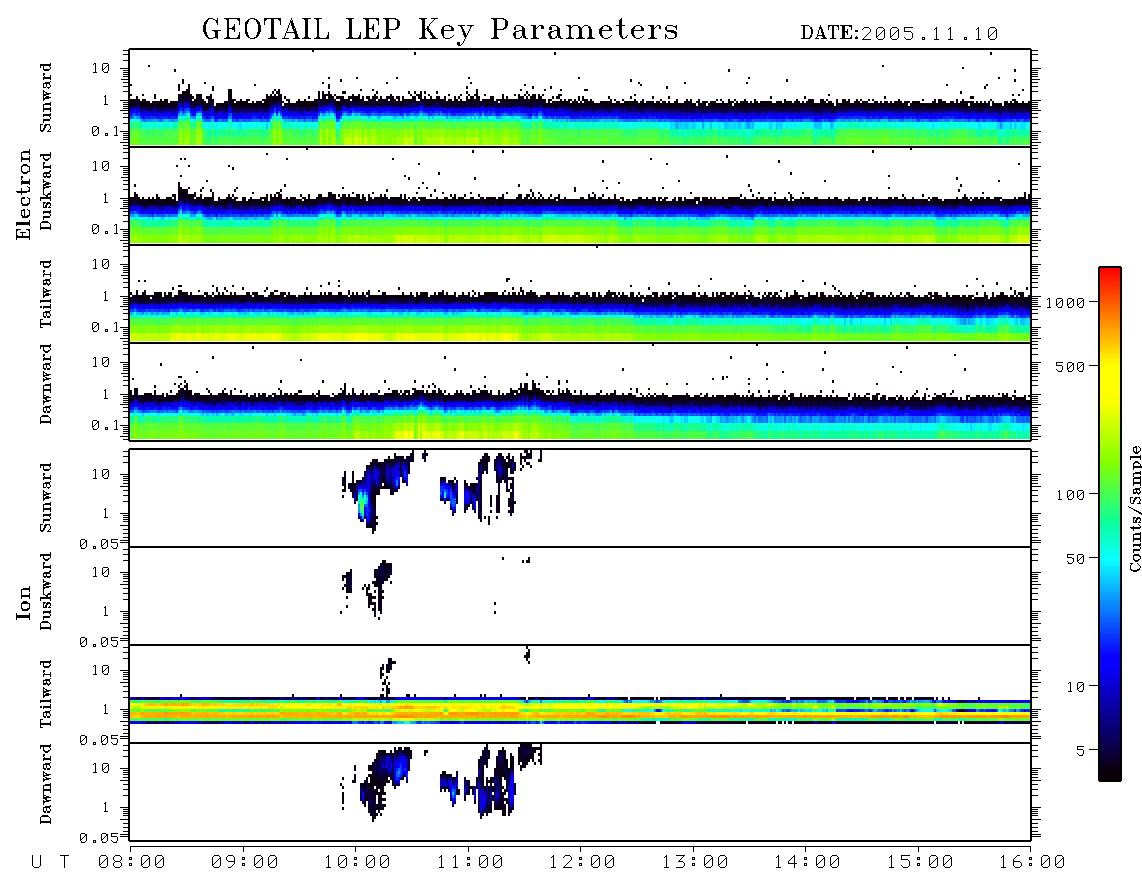Click the 0.05 tick on Ion Dawnward axis
This screenshot has height=880, width=1142.
pos(98,838)
